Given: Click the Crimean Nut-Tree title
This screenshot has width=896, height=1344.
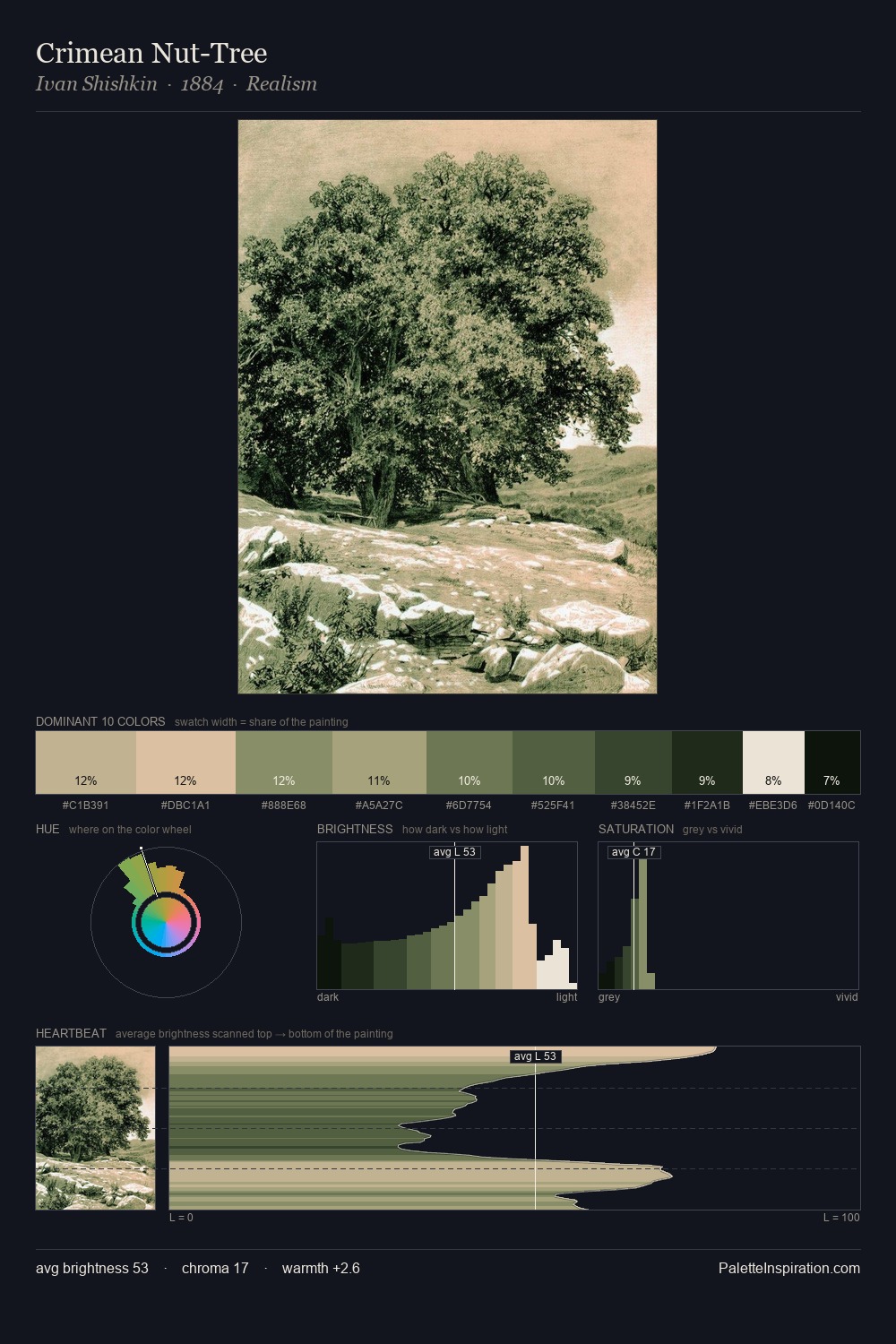Looking at the screenshot, I should point(151,53).
